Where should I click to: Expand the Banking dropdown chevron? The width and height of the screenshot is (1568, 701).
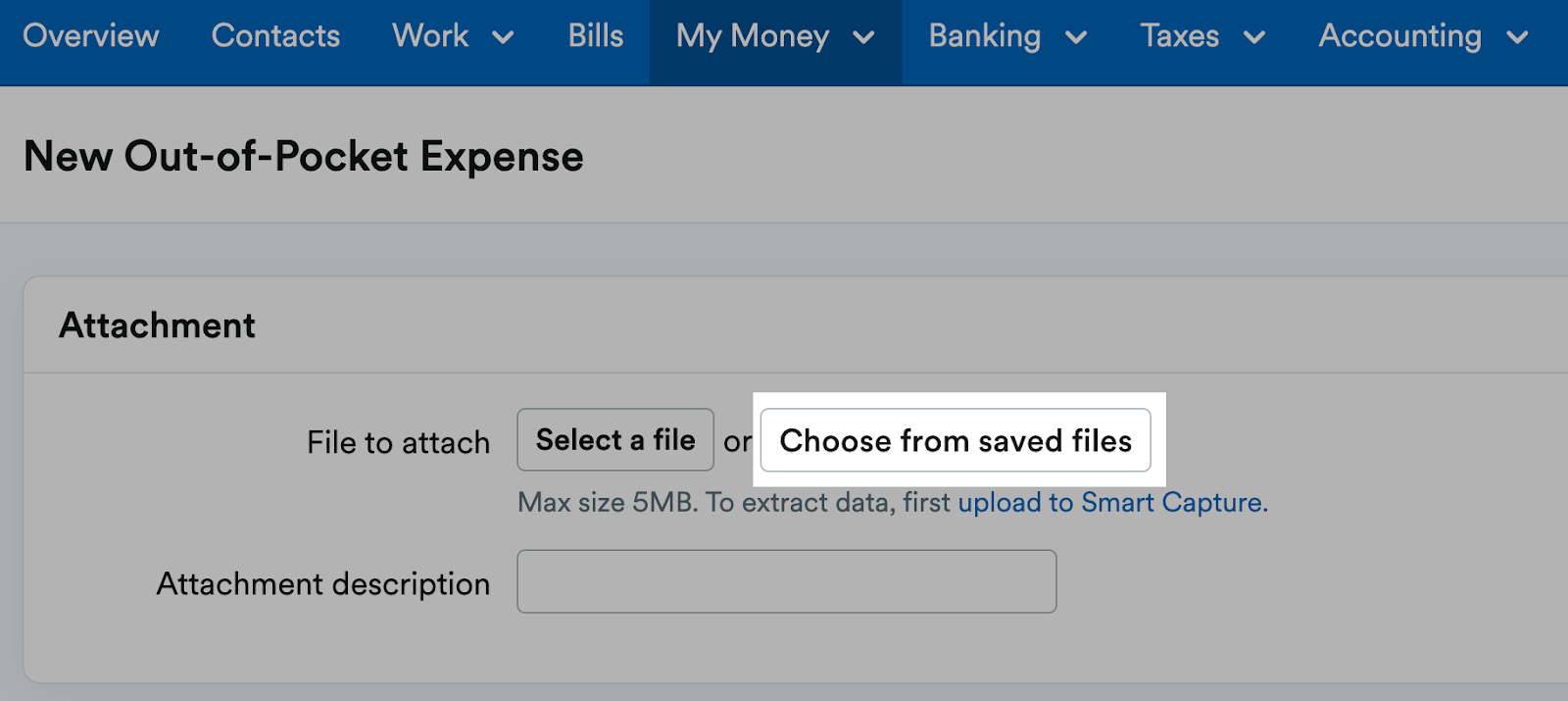[1078, 39]
